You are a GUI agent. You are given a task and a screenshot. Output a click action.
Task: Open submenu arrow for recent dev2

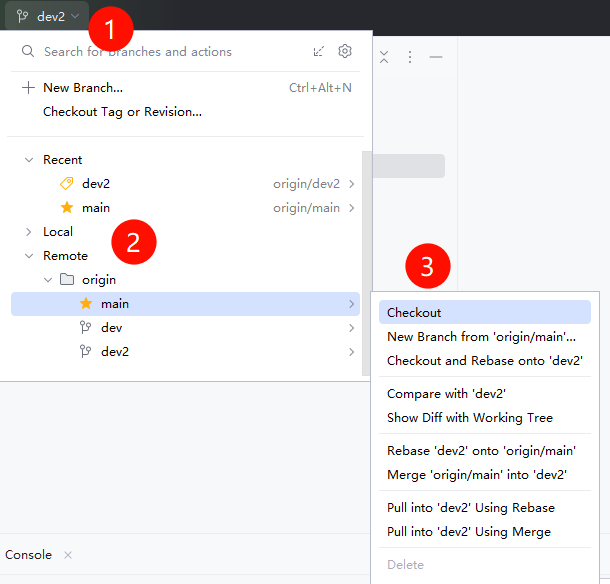pos(351,184)
